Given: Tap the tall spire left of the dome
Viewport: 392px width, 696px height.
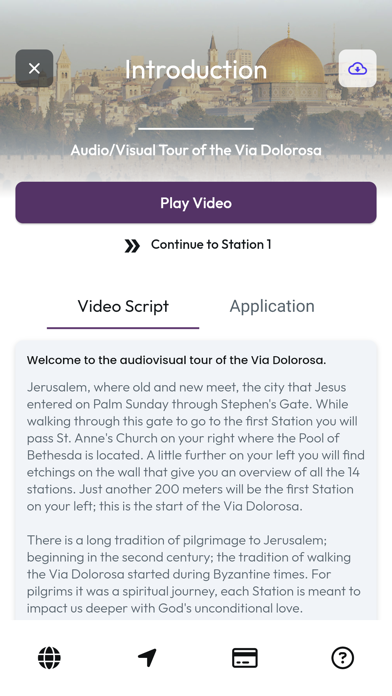Looking at the screenshot, I should (x=213, y=53).
